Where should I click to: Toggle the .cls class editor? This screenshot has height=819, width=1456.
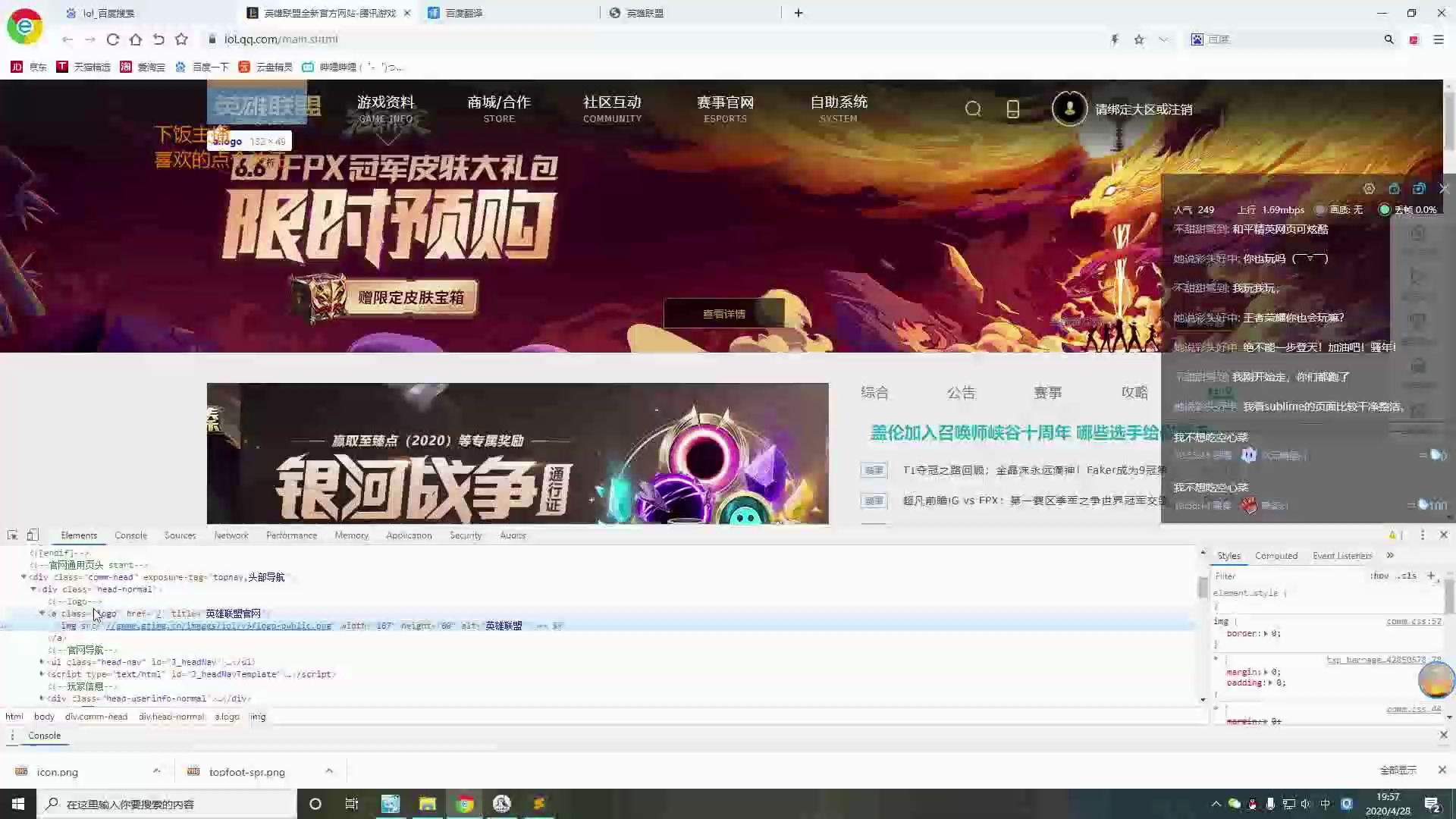[x=1407, y=576]
